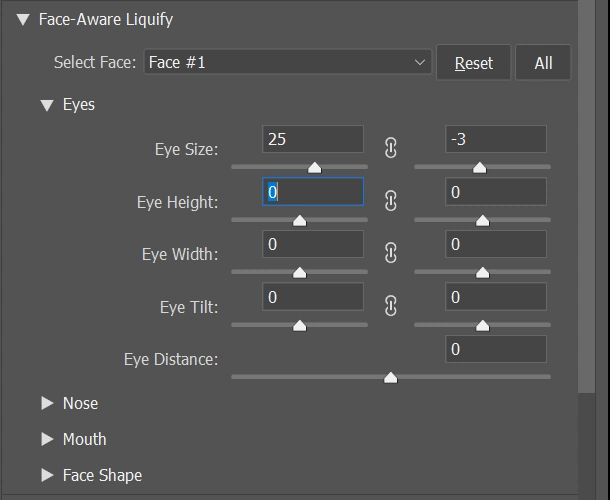Click the left Eye Width slider handle
610x500 pixels.
[x=300, y=273]
